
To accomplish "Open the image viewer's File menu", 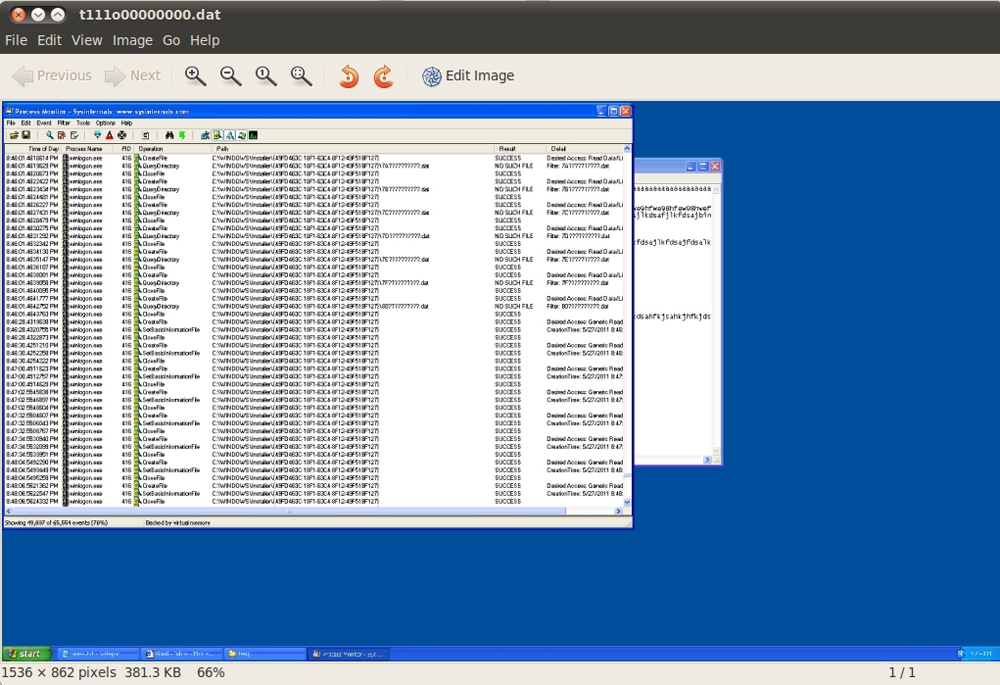I will [16, 40].
